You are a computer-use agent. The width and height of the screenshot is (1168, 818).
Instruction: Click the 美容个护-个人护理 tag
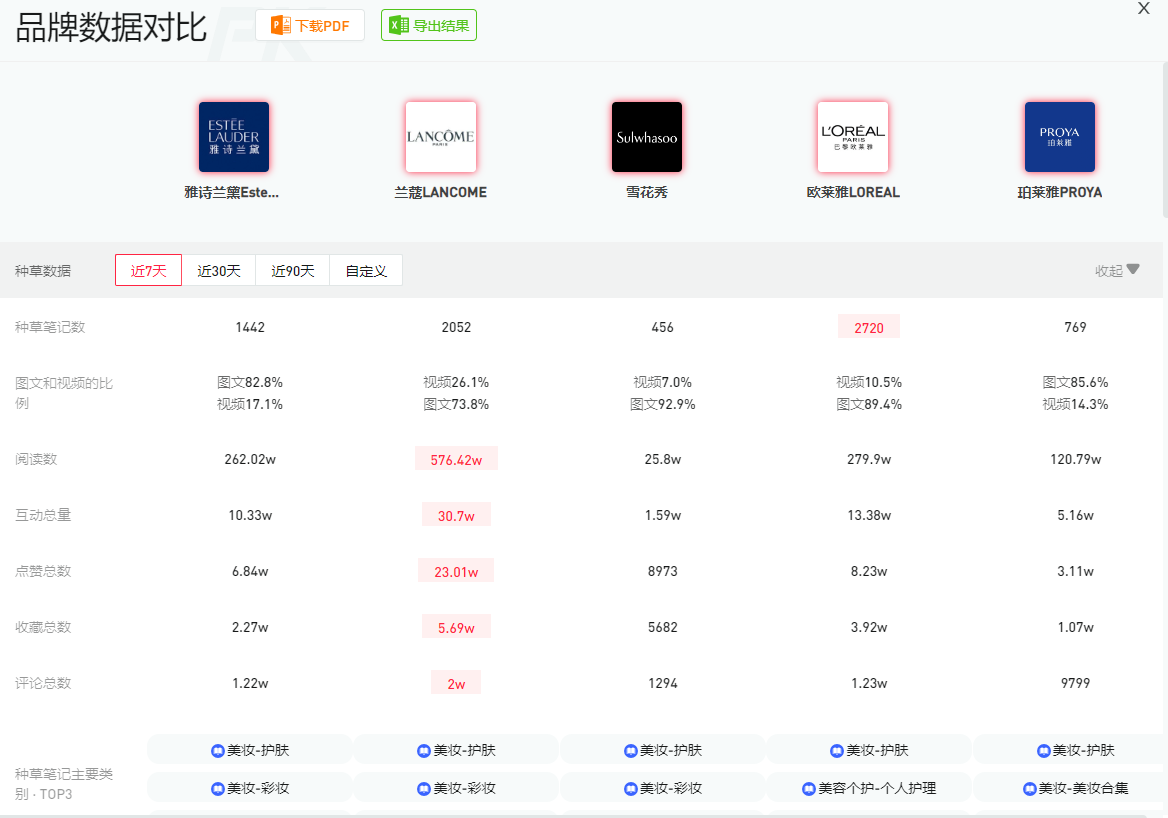click(x=869, y=788)
